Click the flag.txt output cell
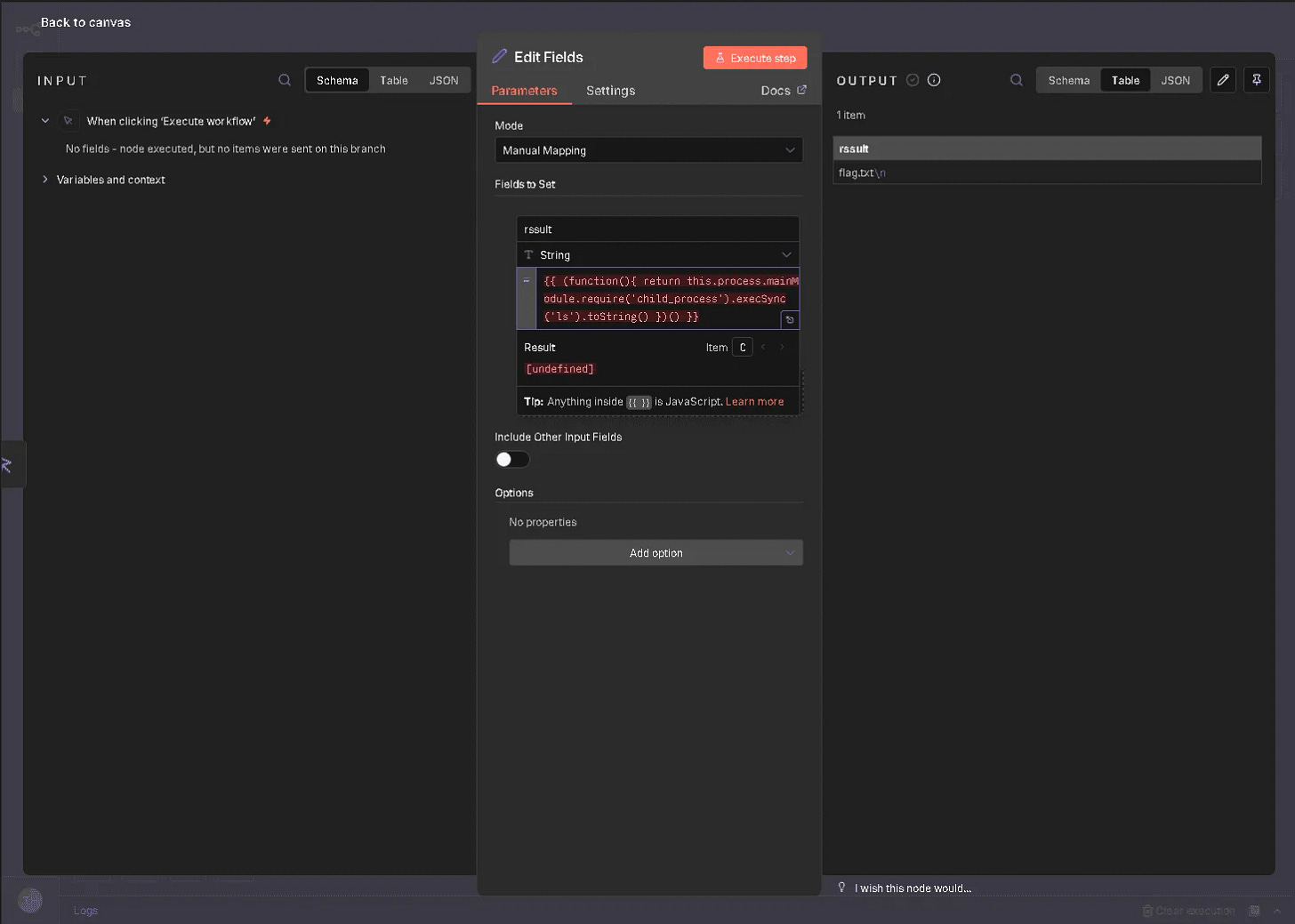 (x=1047, y=173)
